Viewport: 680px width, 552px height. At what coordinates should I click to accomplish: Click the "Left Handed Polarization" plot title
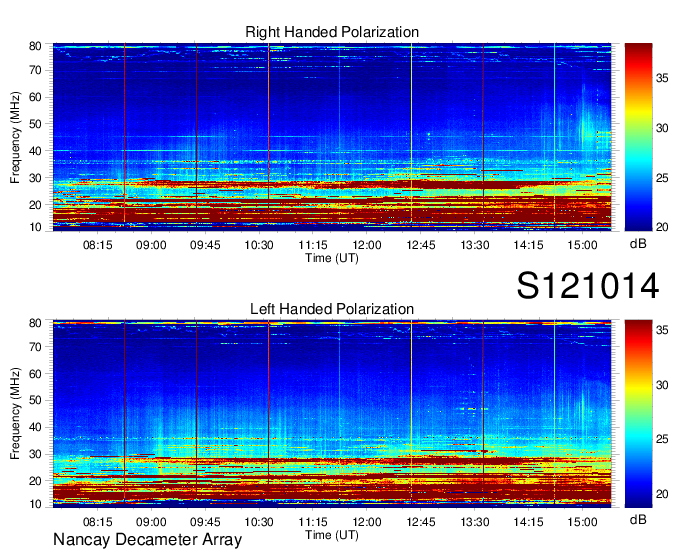tap(332, 309)
